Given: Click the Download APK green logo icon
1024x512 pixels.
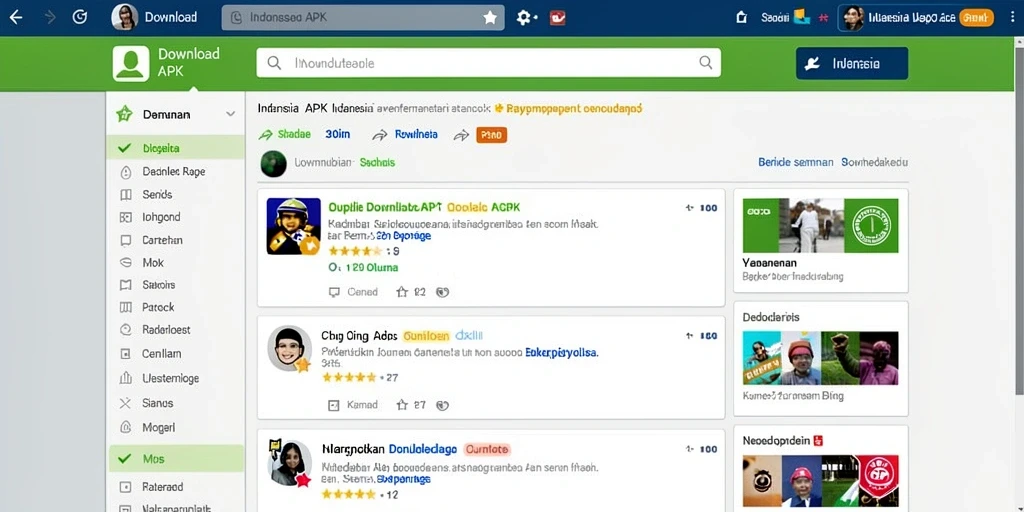Looking at the screenshot, I should pyautogui.click(x=131, y=63).
